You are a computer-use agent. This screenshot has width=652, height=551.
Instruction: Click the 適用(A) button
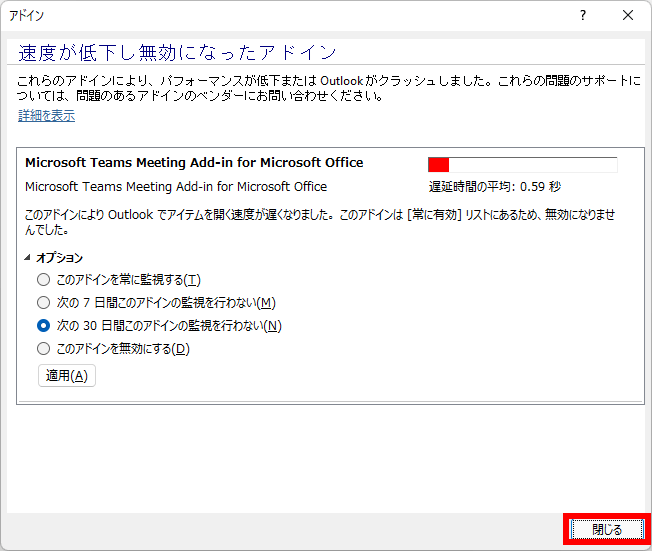(x=67, y=376)
